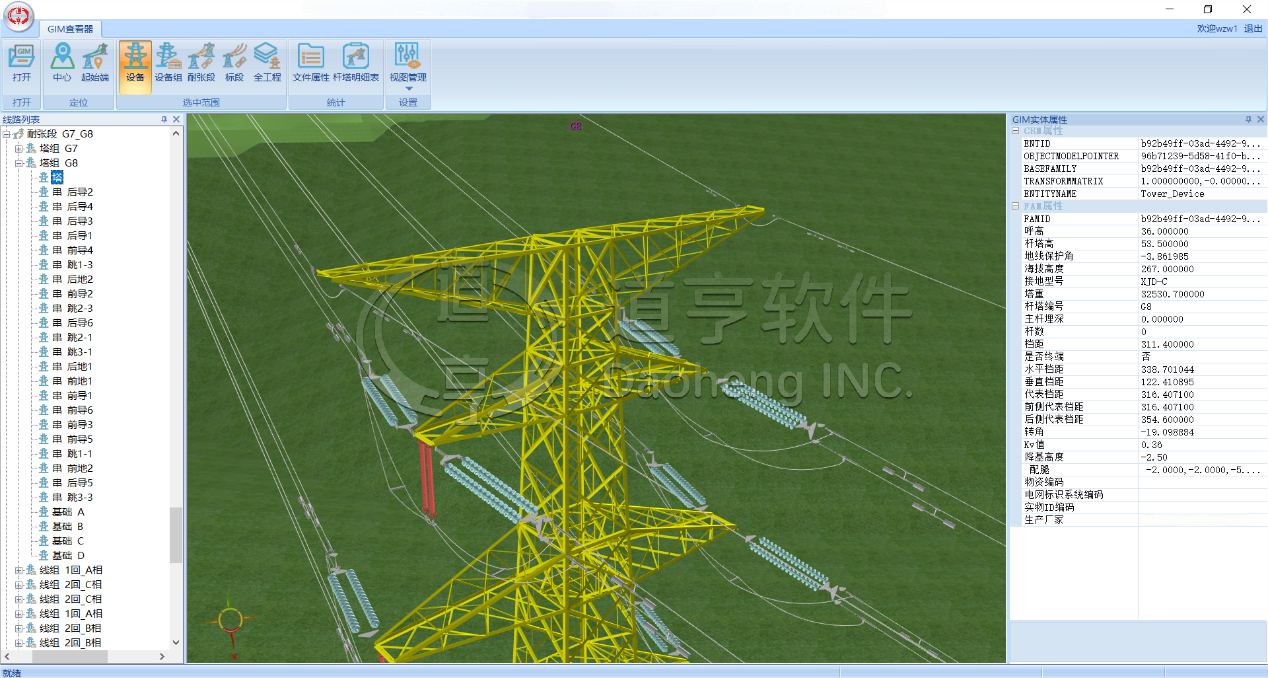Viewport: 1268px width, 678px height.
Task: Expand the first 线组 1回_A相 node
Action: (x=18, y=570)
